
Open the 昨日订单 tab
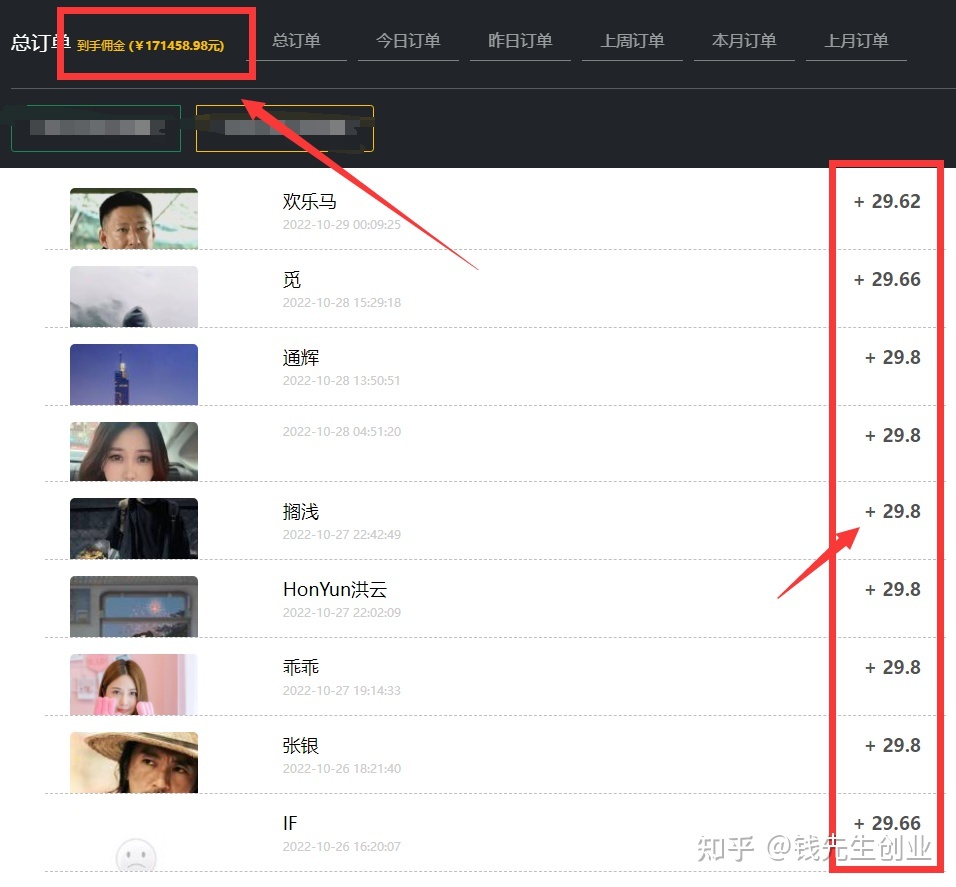(520, 41)
